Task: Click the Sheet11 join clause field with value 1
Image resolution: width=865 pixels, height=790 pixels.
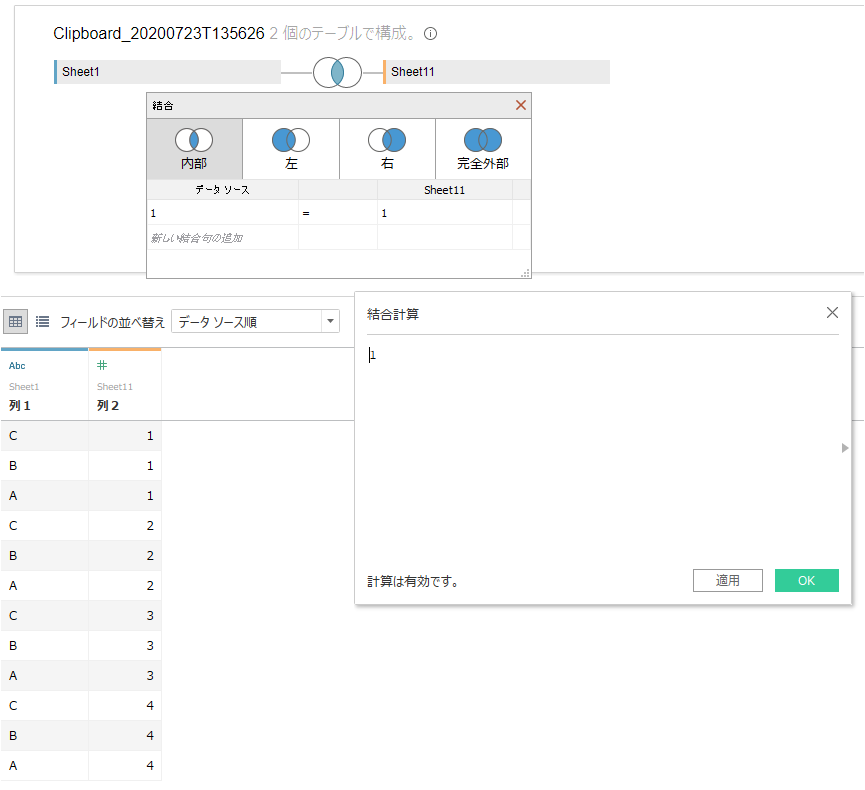Action: (x=445, y=213)
